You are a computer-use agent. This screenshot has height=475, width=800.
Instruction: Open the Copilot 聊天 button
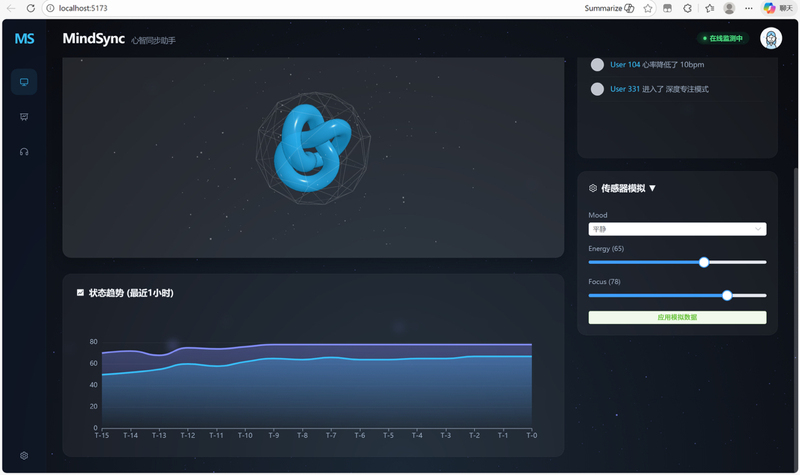[x=778, y=8]
